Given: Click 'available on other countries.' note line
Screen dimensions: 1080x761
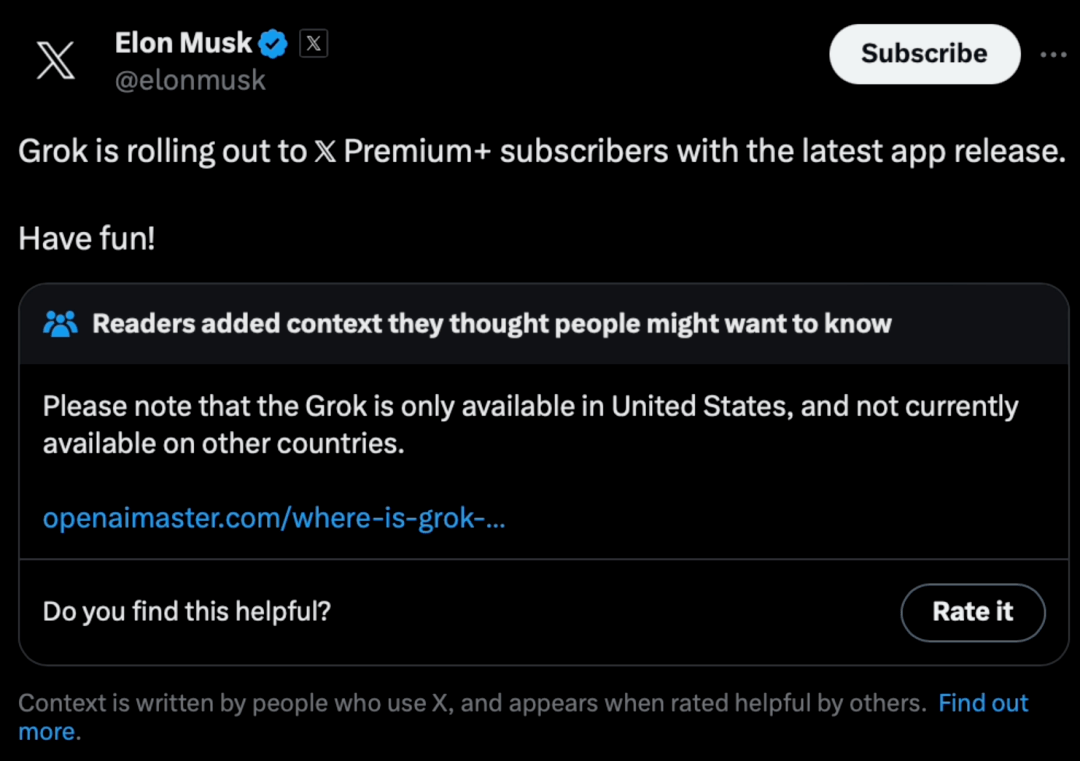Looking at the screenshot, I should click(224, 444).
